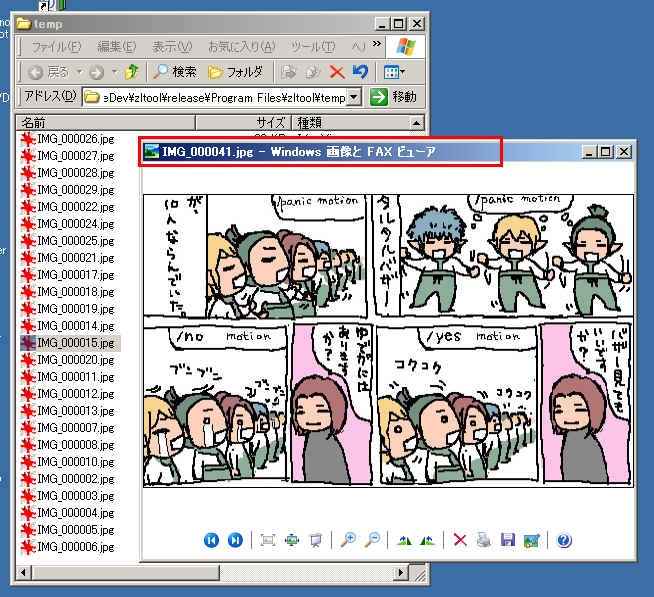Open image for editing from viewer

point(531,540)
